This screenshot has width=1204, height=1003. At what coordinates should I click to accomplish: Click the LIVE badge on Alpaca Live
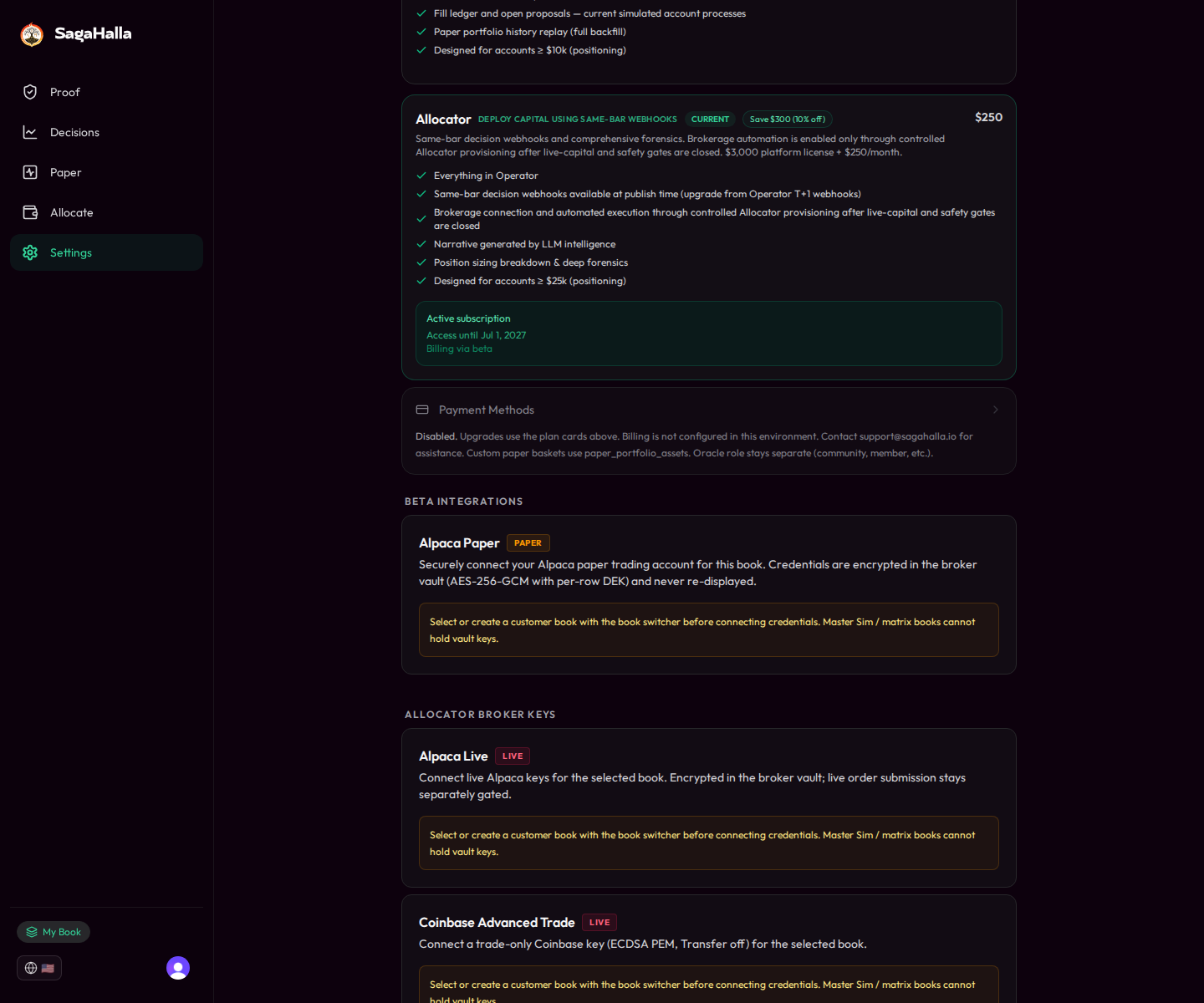click(x=513, y=756)
